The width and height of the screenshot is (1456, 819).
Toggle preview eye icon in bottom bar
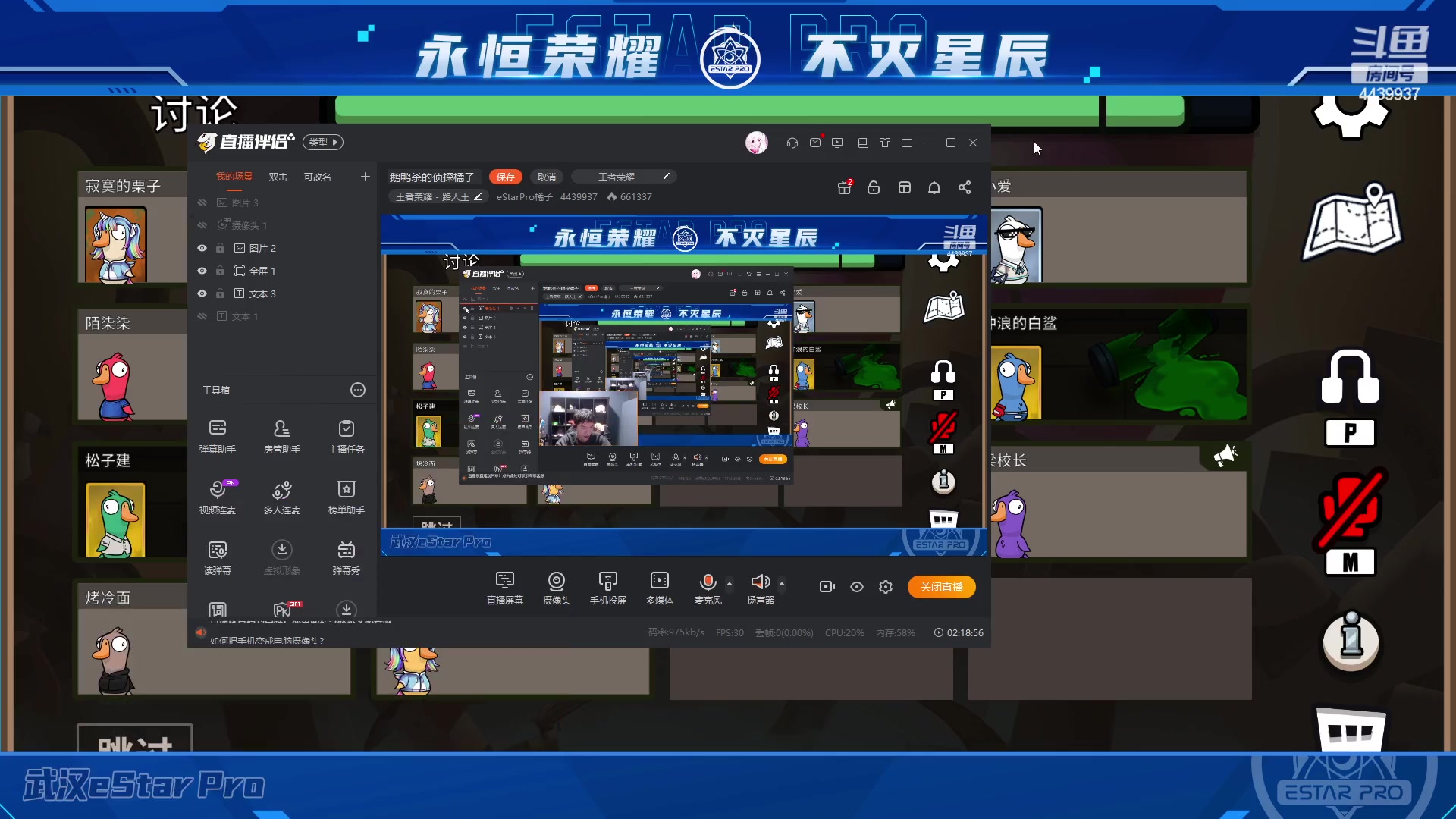point(857,587)
